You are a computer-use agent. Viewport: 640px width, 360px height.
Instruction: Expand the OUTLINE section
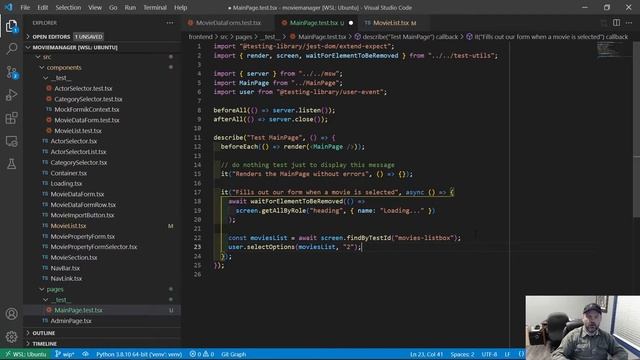point(44,333)
